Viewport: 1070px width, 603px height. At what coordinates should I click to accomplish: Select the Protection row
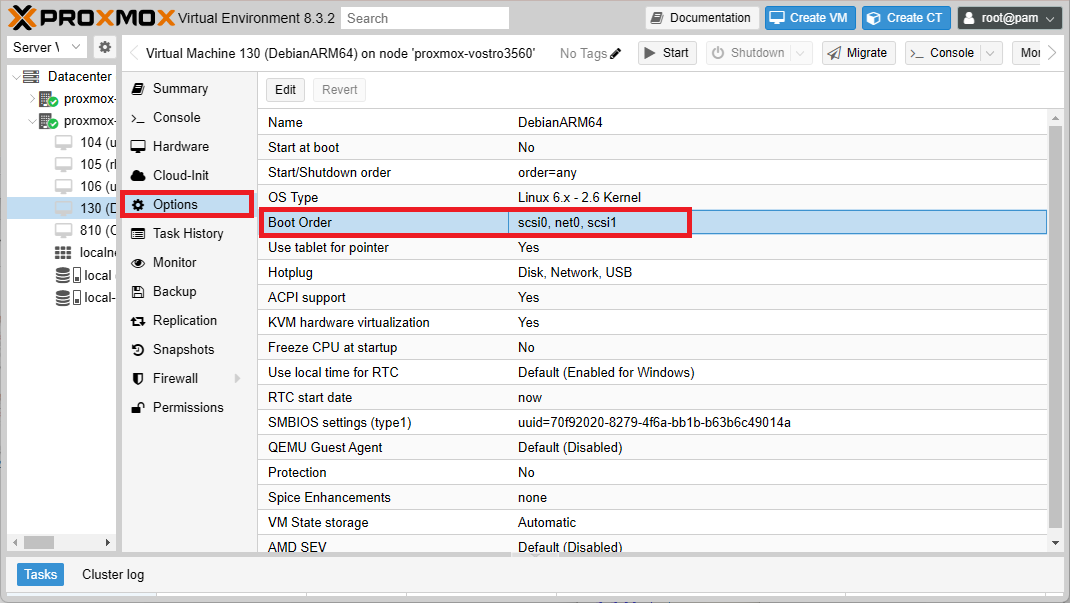pyautogui.click(x=652, y=472)
